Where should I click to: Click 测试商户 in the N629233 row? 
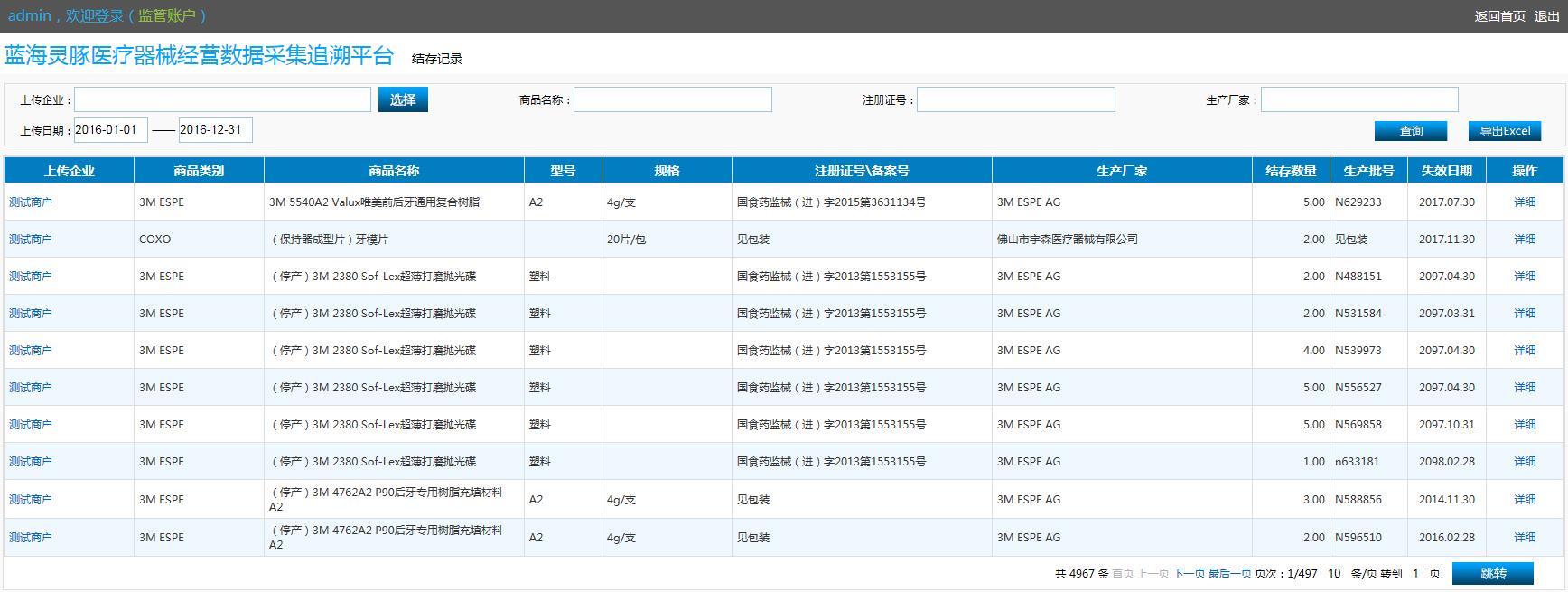[x=31, y=202]
